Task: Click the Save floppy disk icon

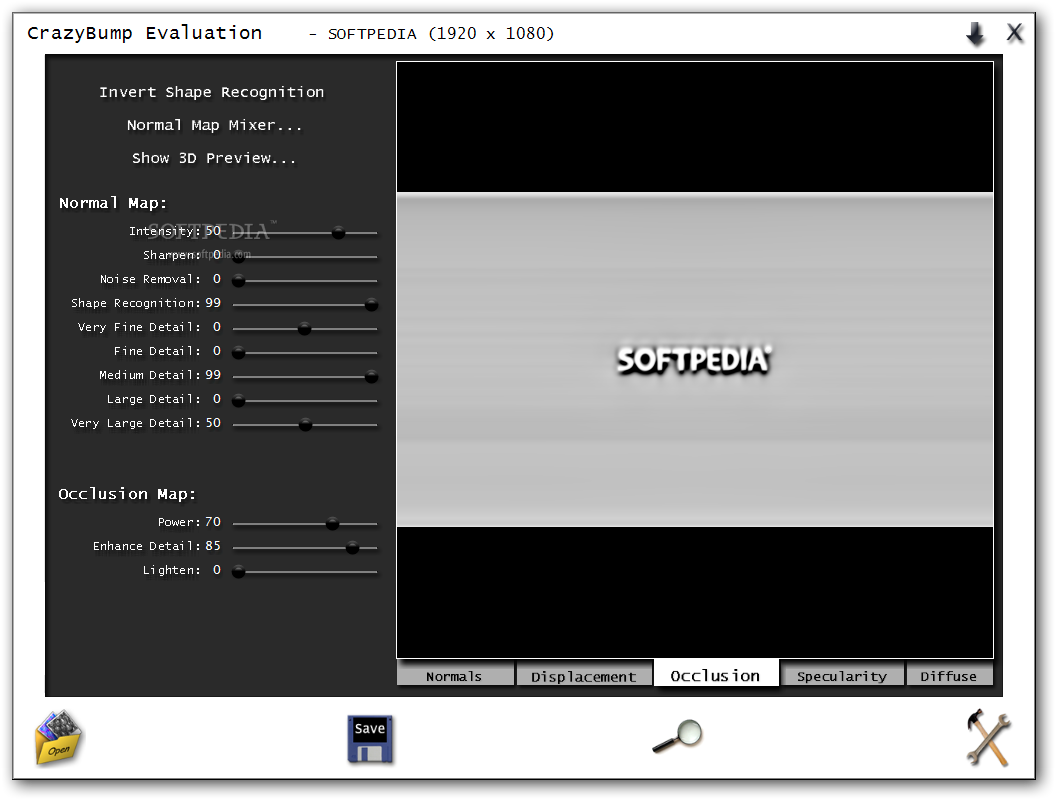Action: tap(370, 739)
